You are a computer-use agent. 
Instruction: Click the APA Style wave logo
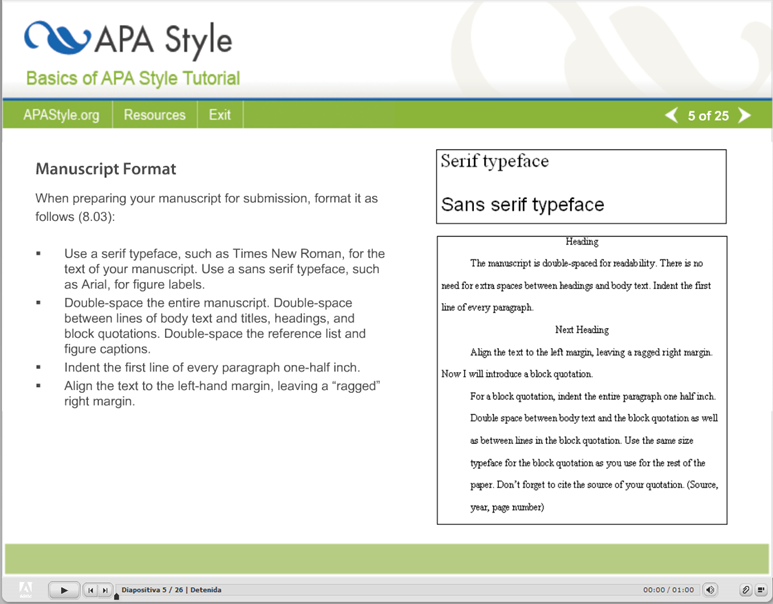pos(57,38)
